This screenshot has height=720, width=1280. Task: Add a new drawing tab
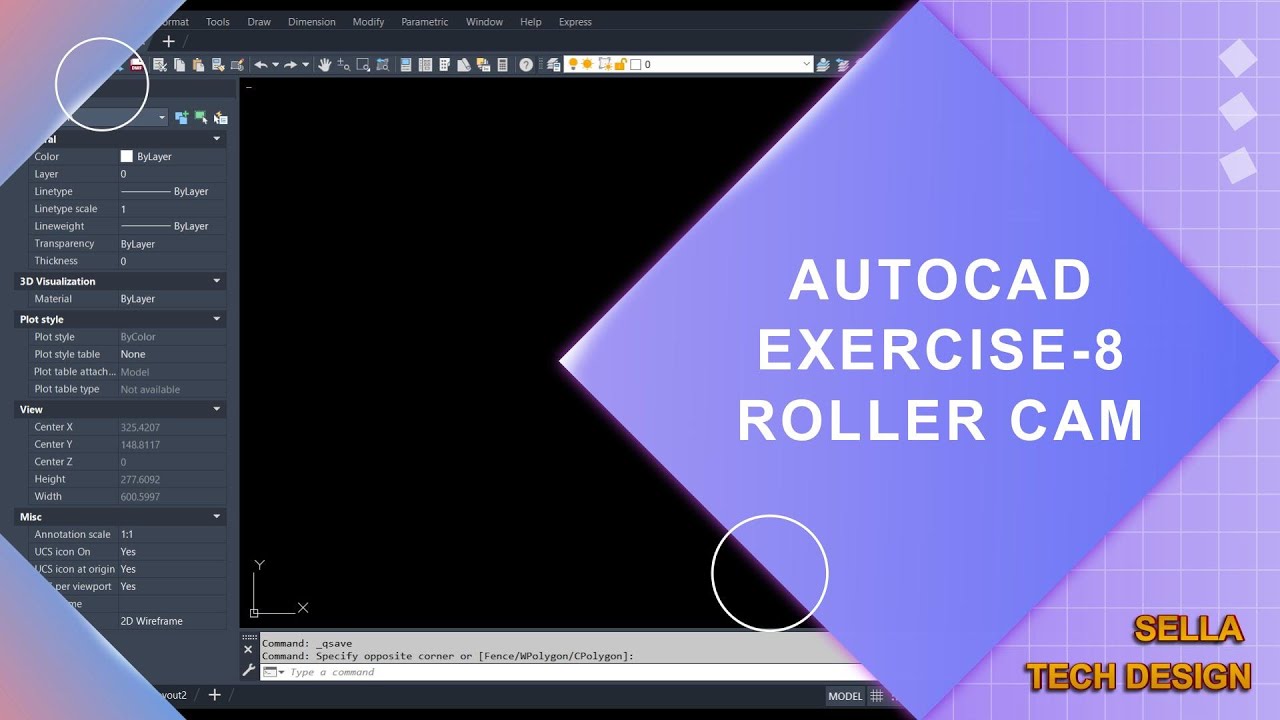click(x=168, y=41)
